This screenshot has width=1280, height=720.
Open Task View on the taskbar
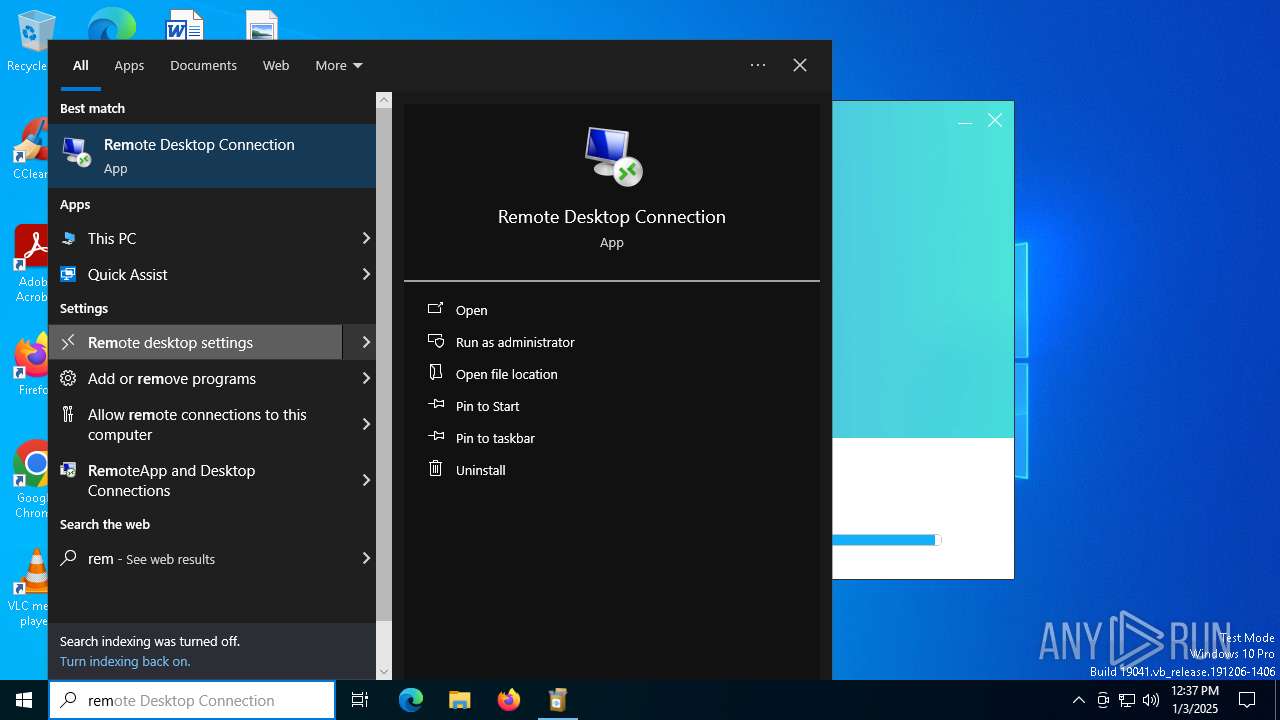point(360,700)
